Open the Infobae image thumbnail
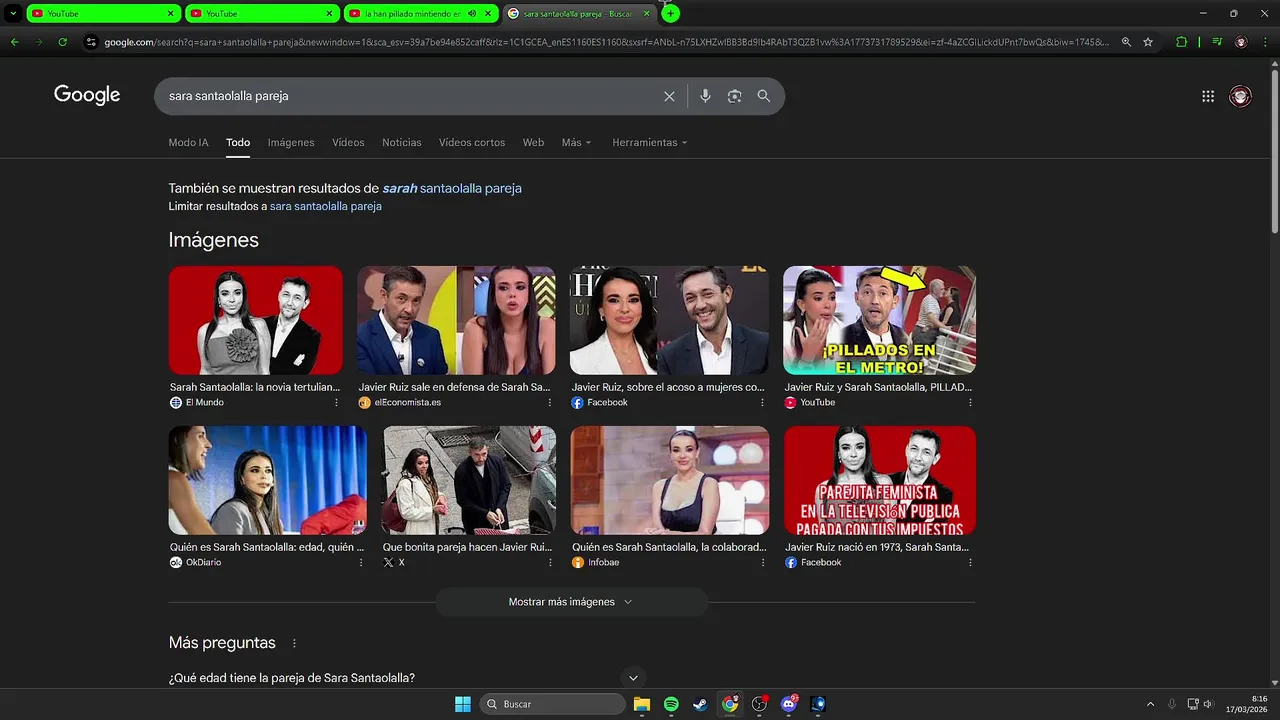1280x720 pixels. 670,480
